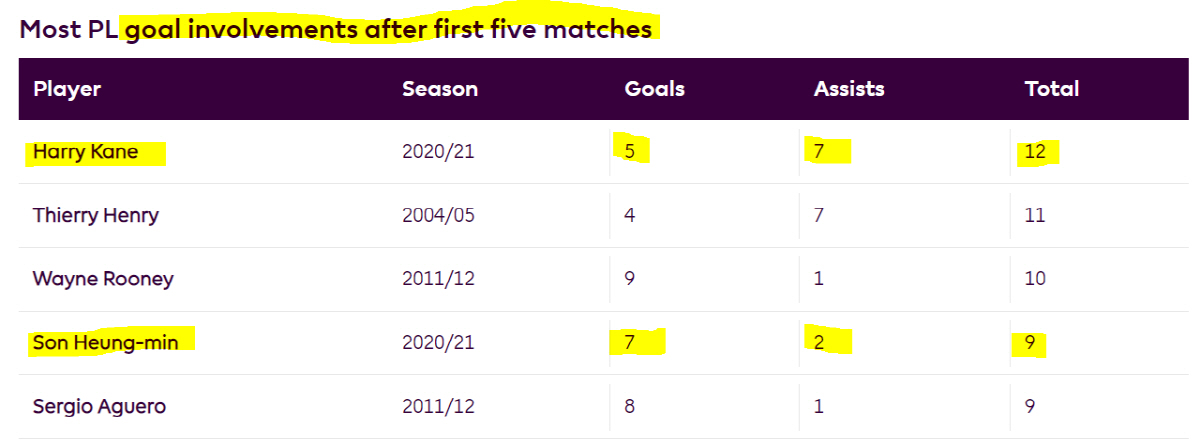Click Wayne Rooney's goals value of 9
This screenshot has height=446, width=1200.
coord(629,278)
